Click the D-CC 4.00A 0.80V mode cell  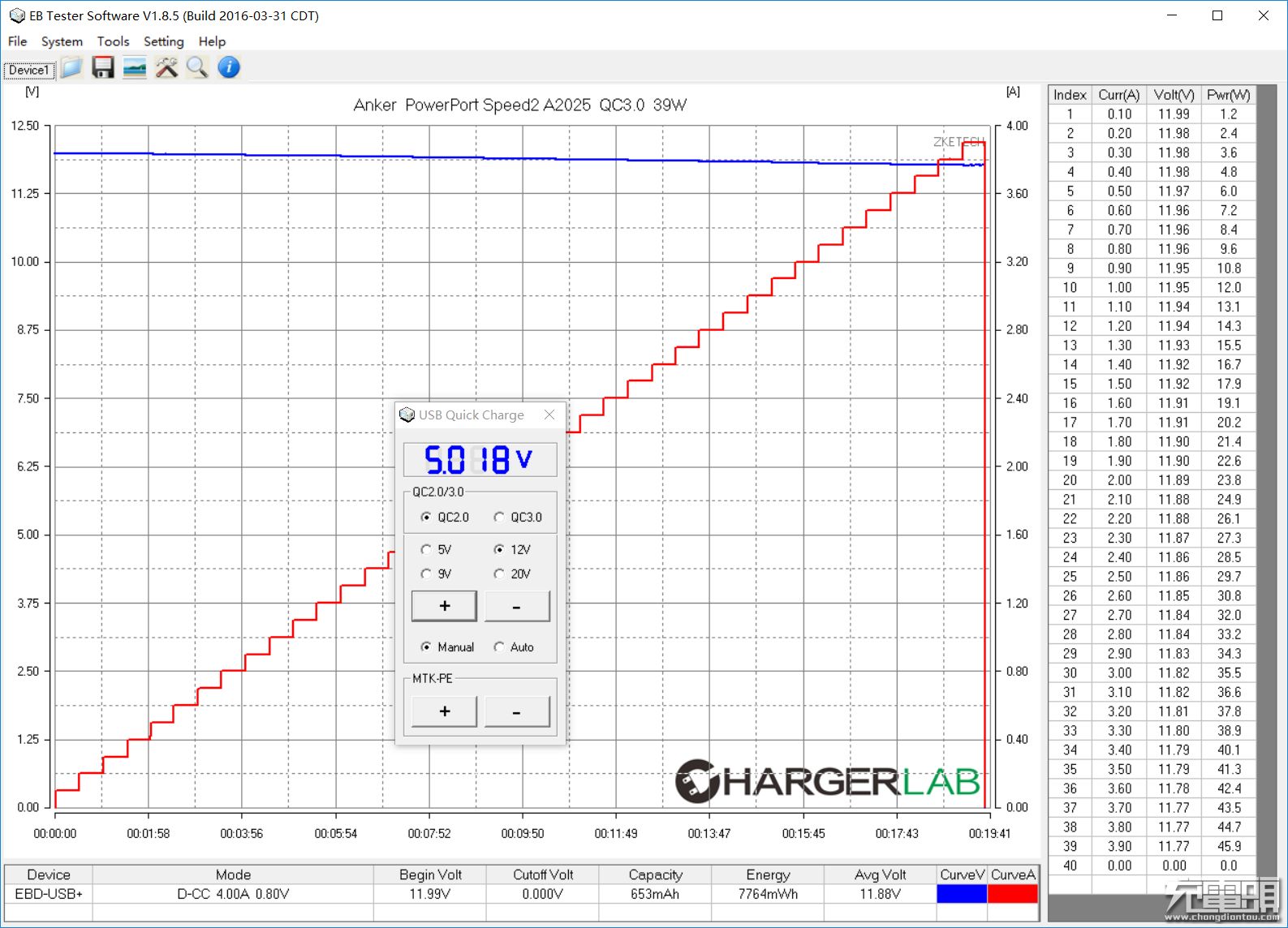point(233,894)
